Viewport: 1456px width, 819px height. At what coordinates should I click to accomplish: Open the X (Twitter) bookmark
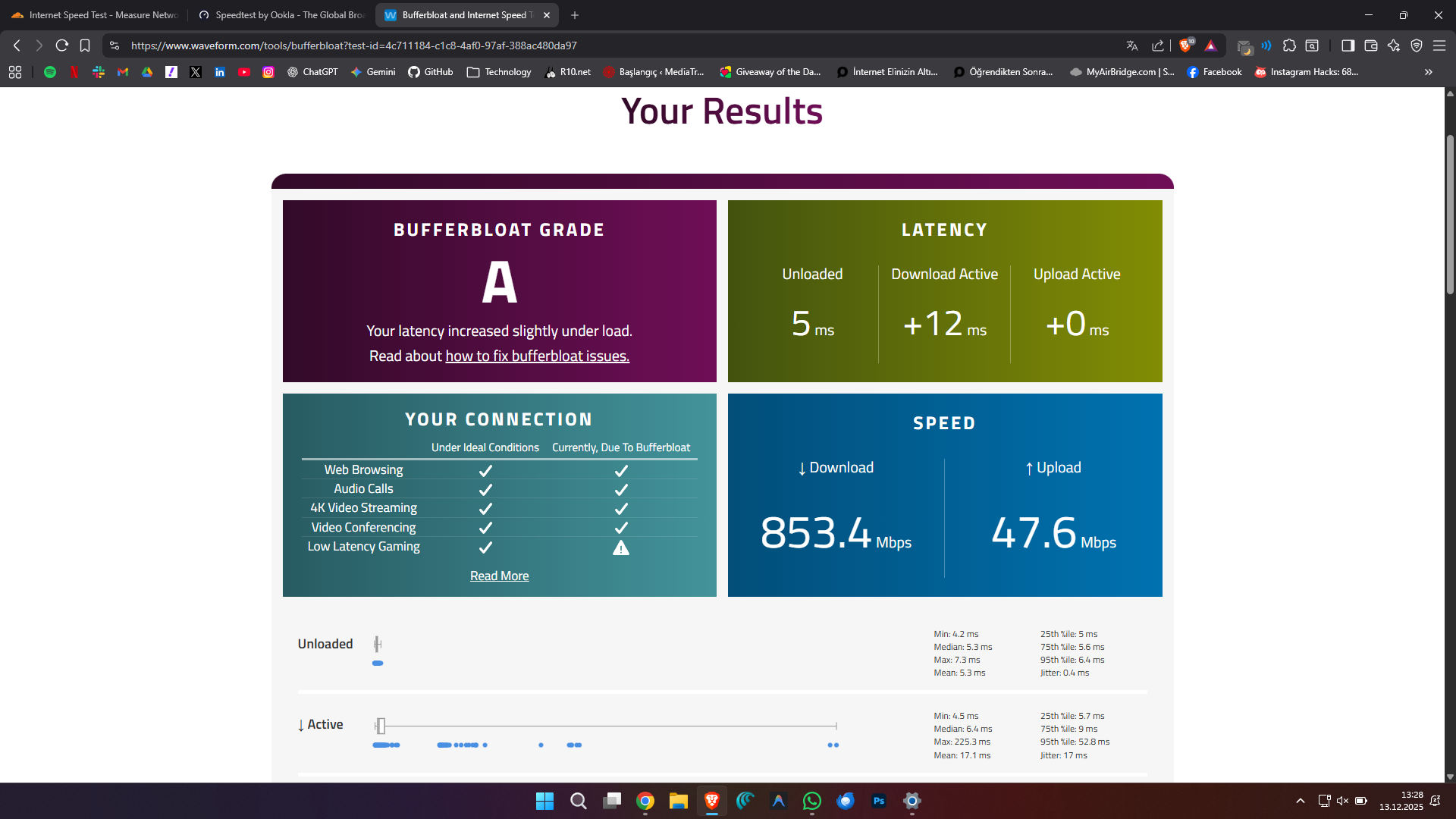[196, 72]
